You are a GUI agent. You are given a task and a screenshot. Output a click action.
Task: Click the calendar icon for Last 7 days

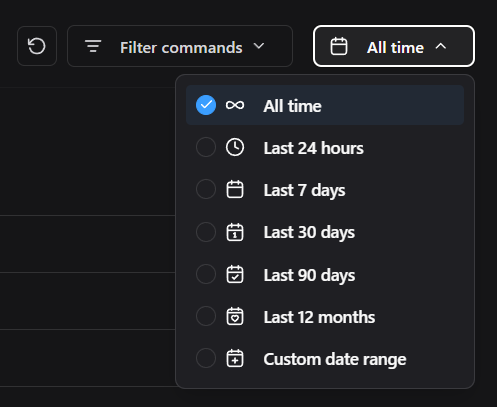point(235,189)
